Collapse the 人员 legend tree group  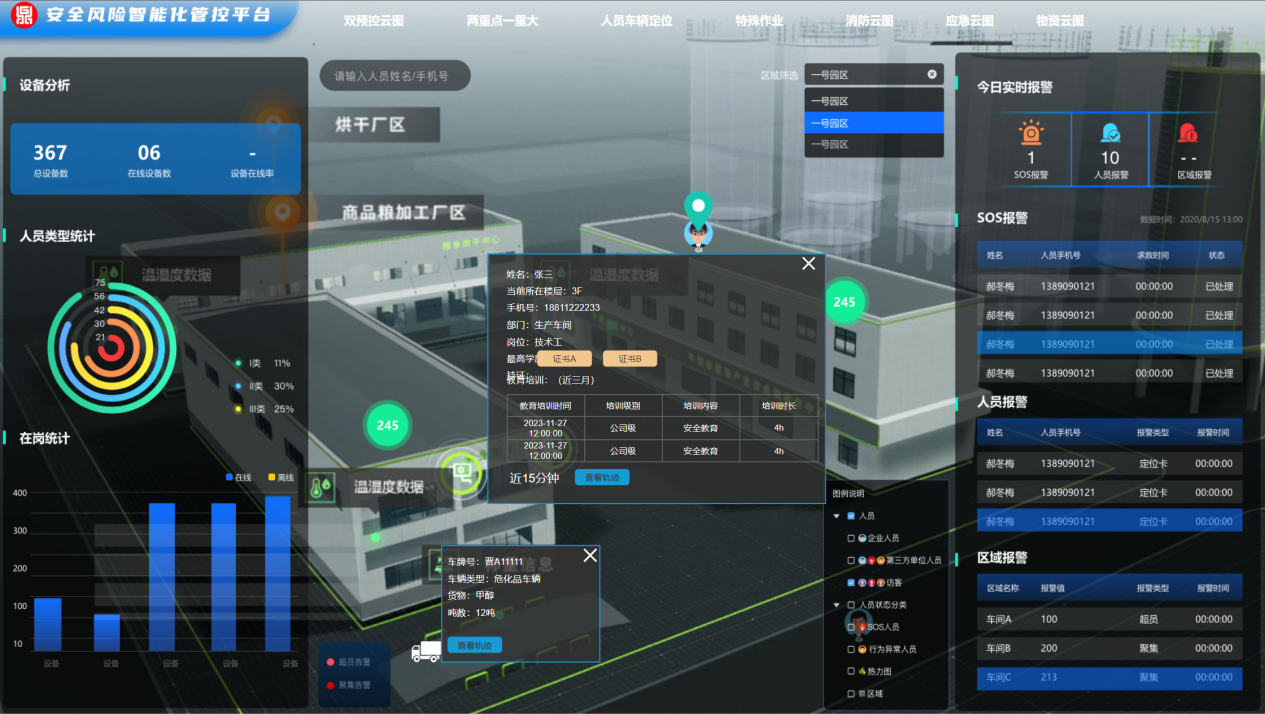pyautogui.click(x=836, y=516)
